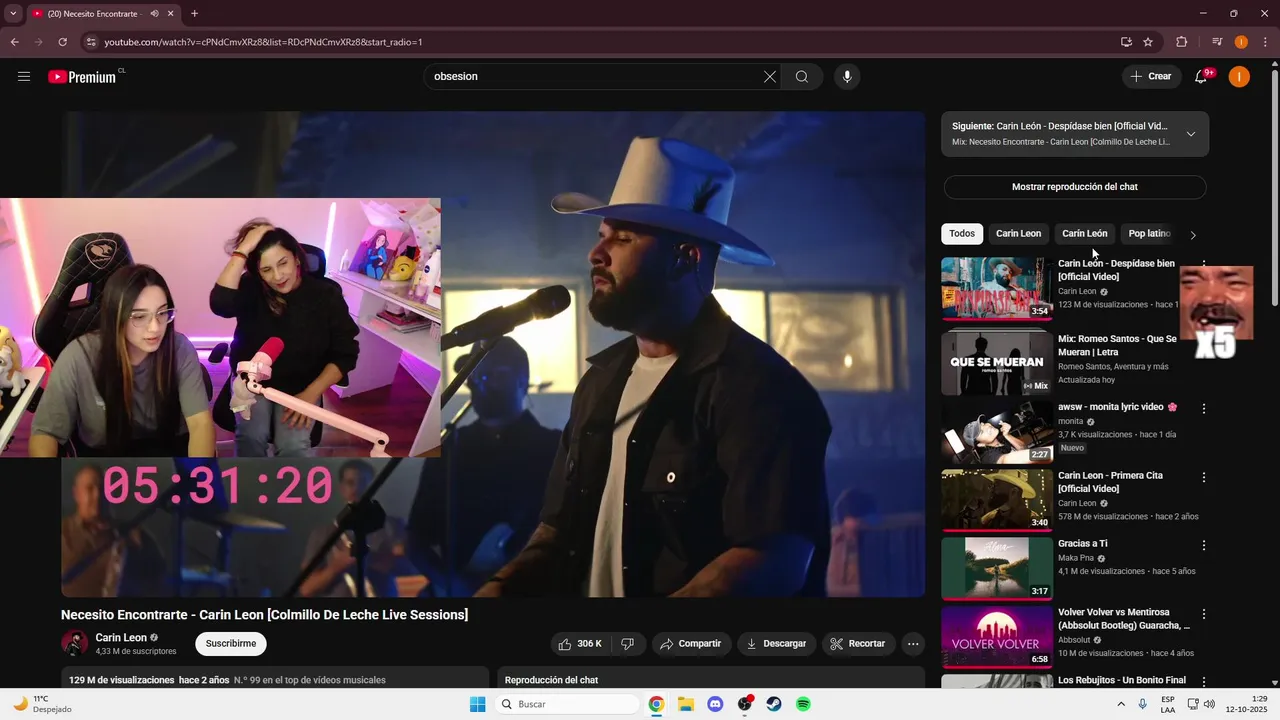
Task: Mute the tab via speaker icon
Action: coord(154,14)
